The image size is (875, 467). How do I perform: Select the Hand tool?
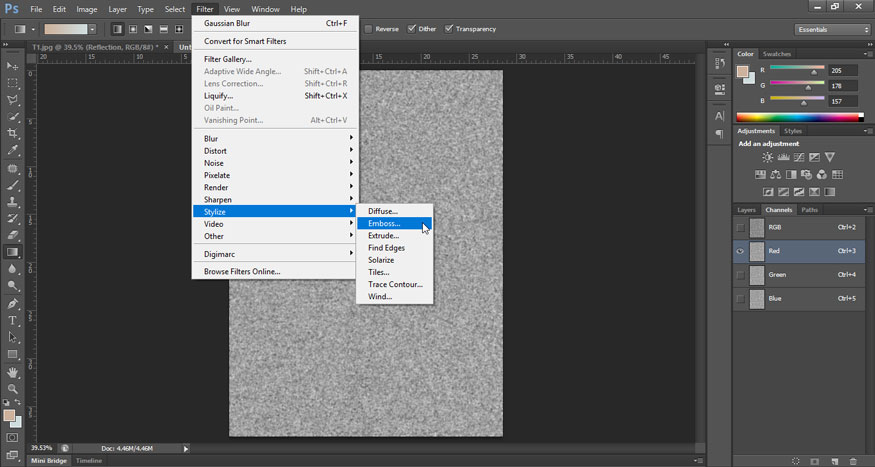tap(13, 372)
